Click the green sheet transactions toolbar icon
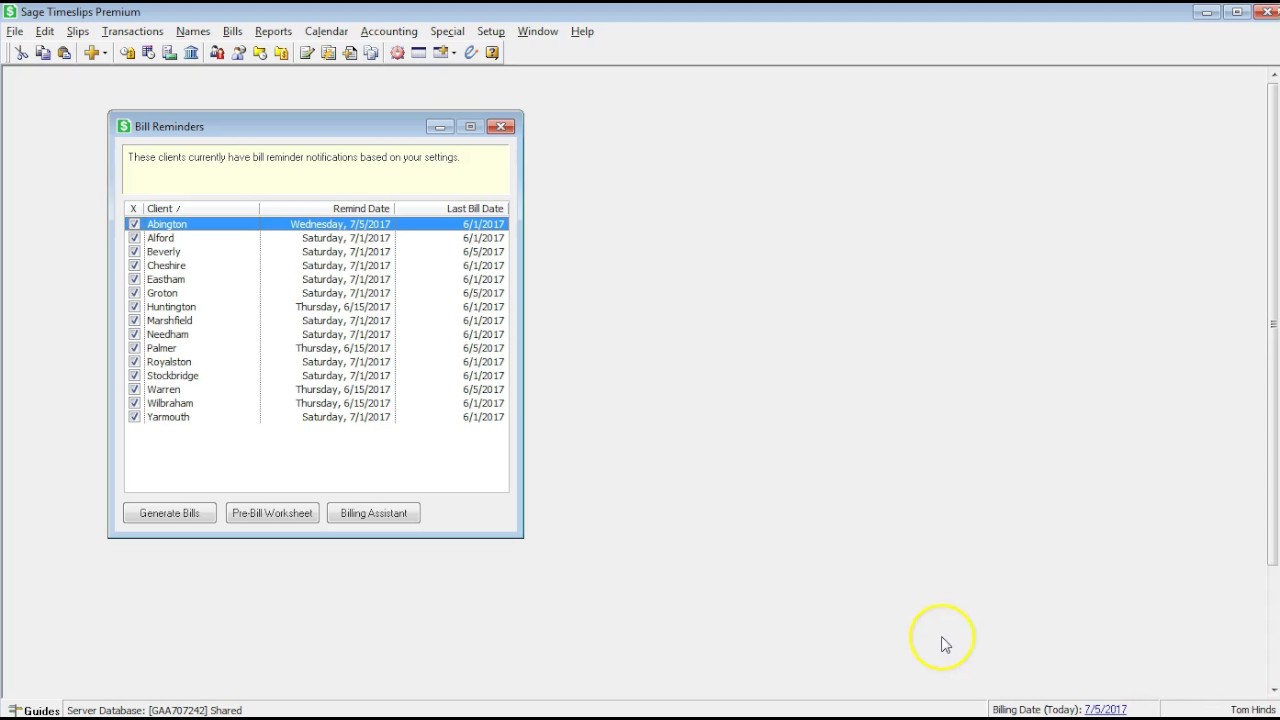The height and width of the screenshot is (720, 1280). (169, 53)
